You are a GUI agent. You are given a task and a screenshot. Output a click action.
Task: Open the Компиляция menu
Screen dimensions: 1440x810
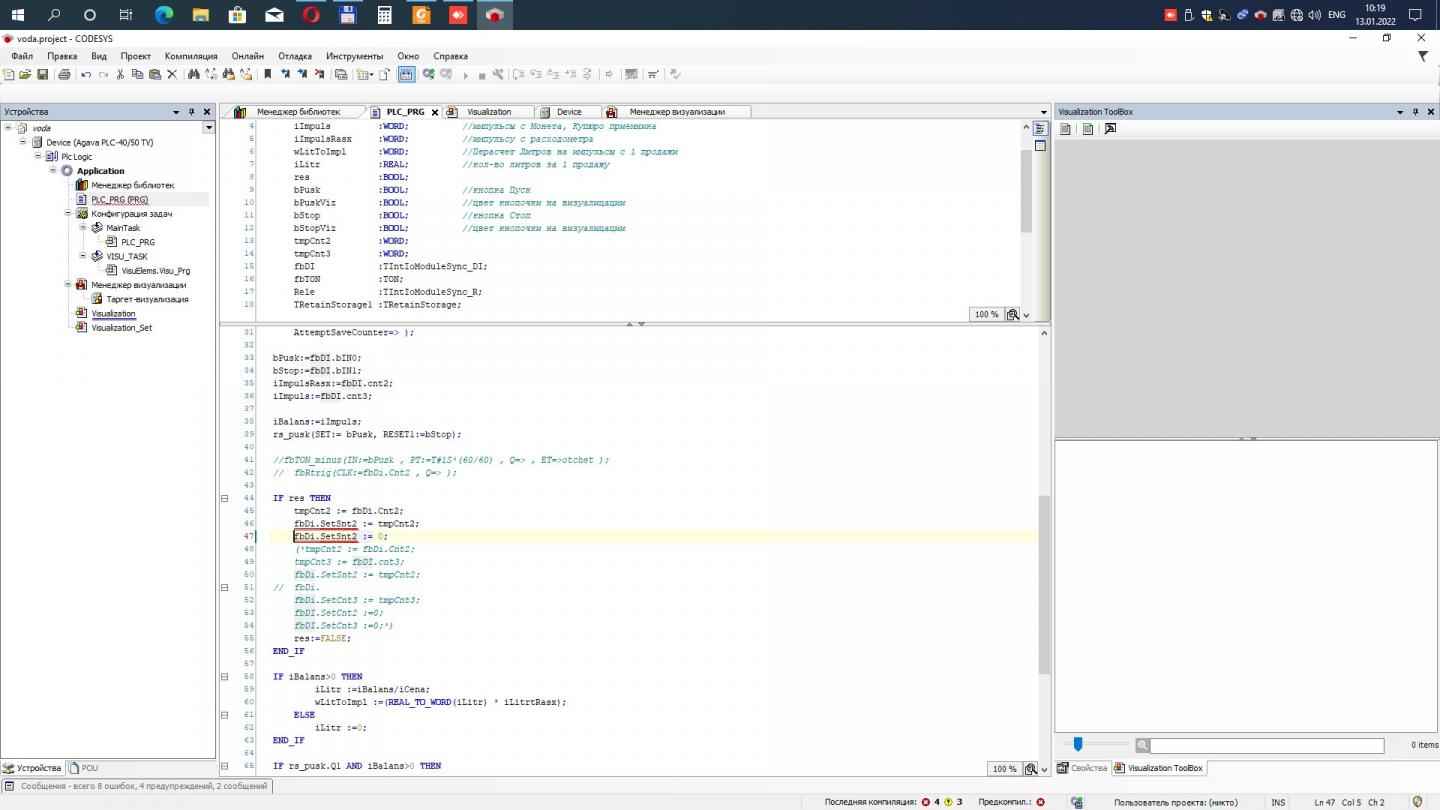[x=190, y=56]
